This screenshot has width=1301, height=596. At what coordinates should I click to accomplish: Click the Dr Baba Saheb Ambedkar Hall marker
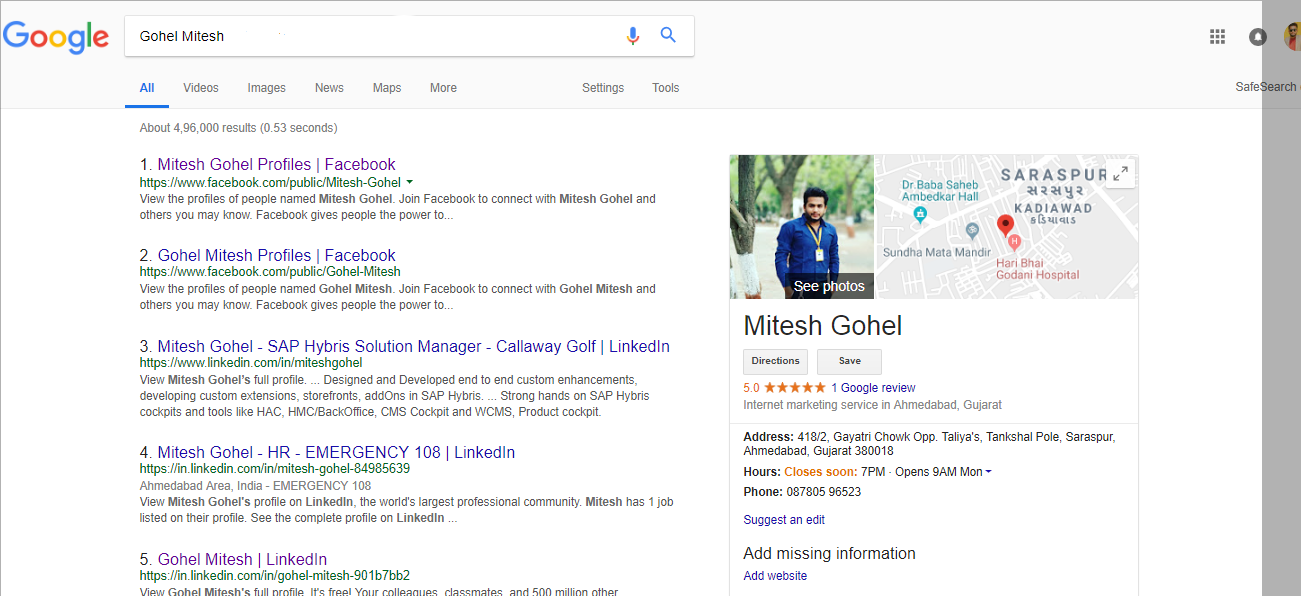click(x=921, y=213)
